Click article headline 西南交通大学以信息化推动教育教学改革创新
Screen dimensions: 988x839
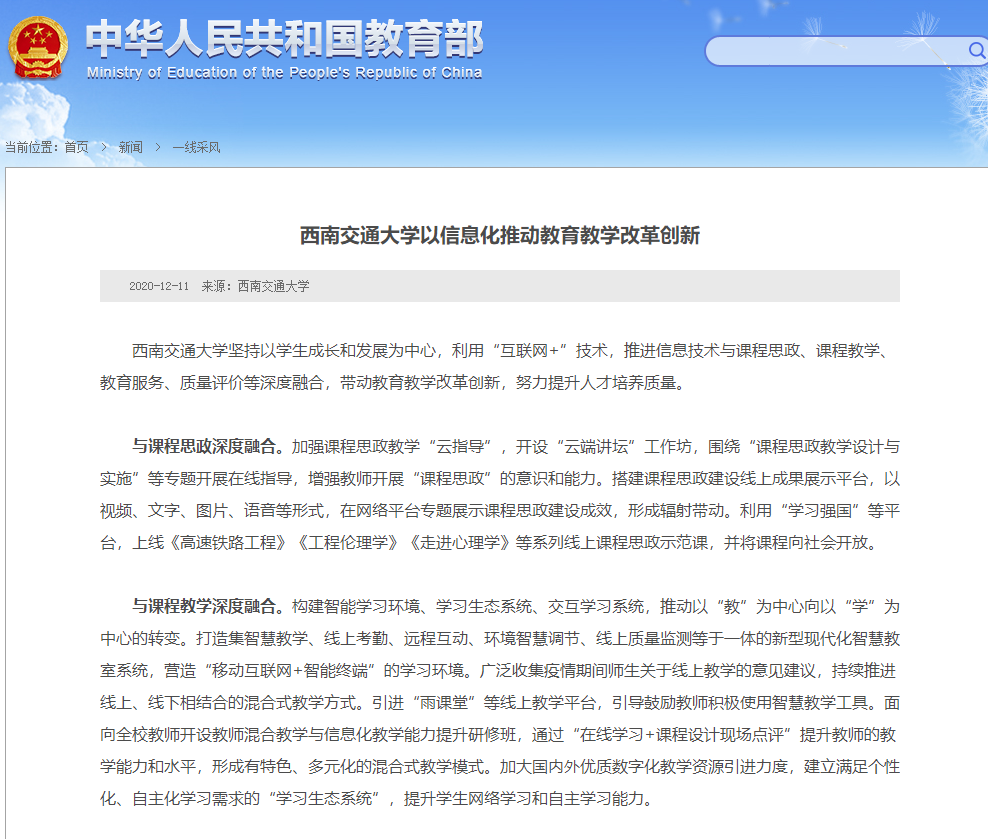[500, 236]
